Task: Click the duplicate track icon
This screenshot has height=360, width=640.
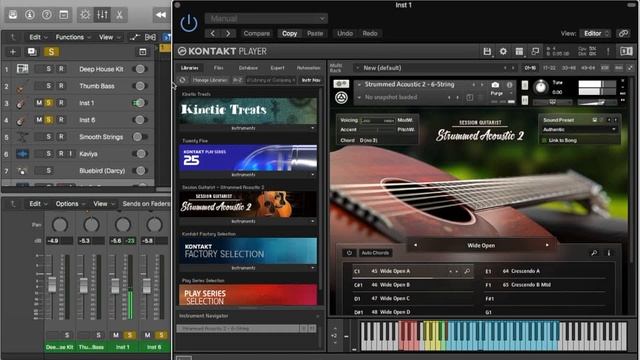Action: click(32, 52)
